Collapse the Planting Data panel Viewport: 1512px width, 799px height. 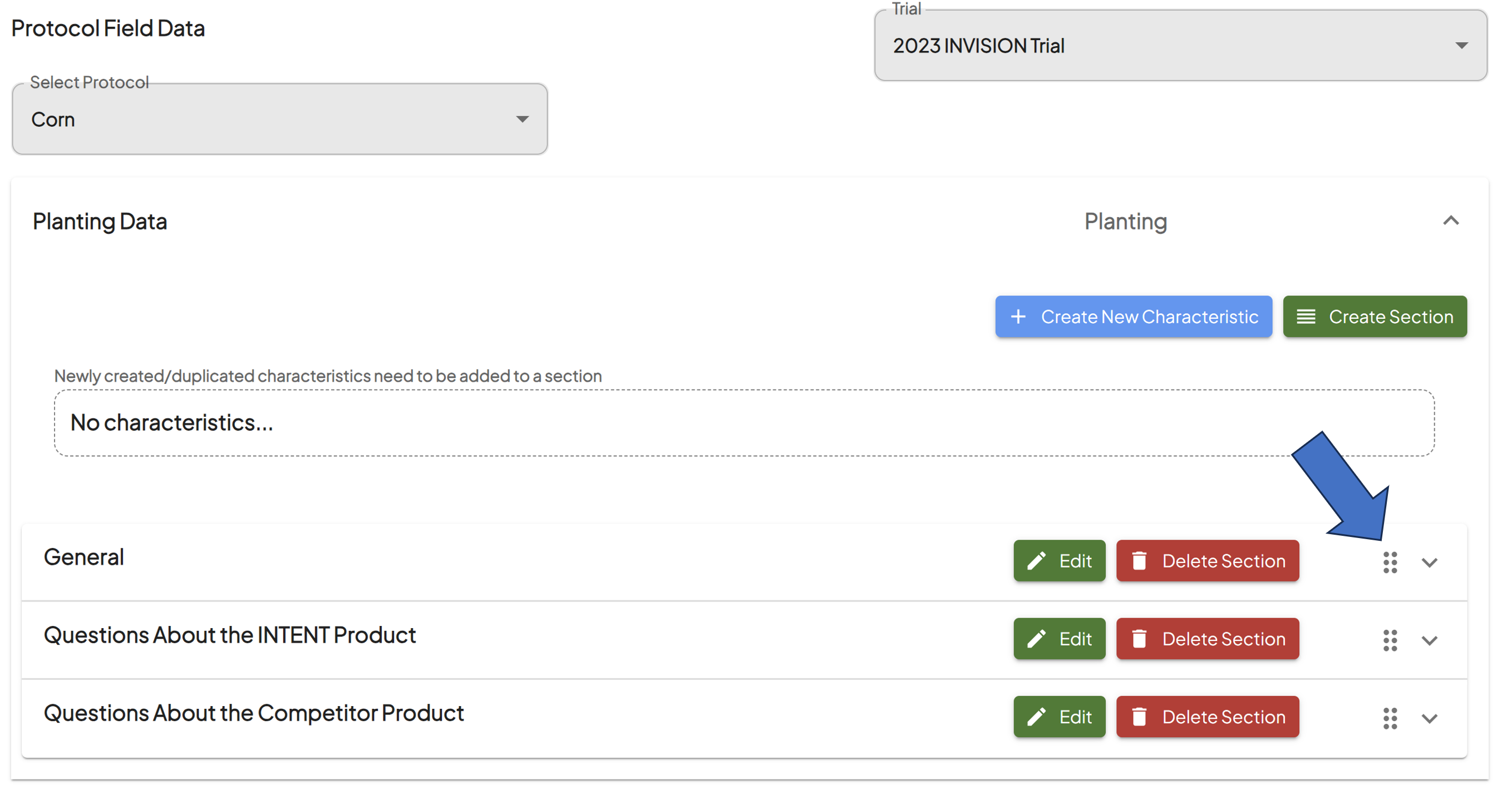pos(1451,221)
